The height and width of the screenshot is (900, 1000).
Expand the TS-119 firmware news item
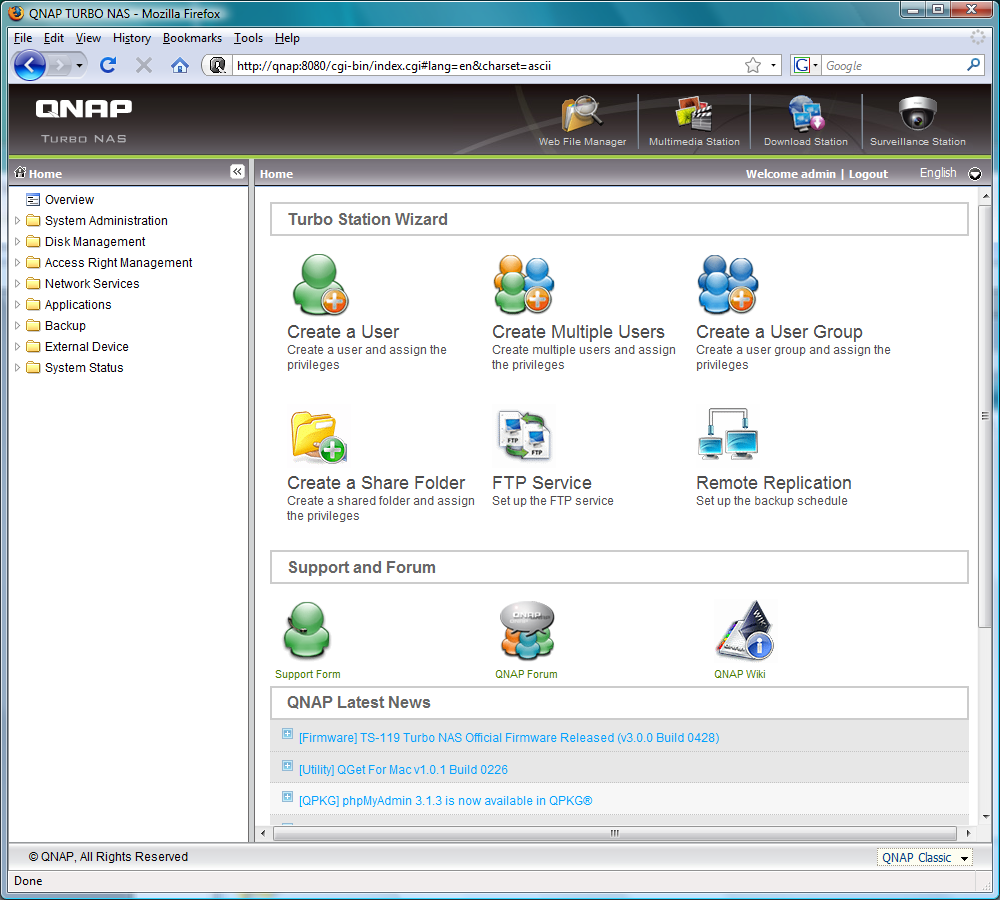(288, 734)
